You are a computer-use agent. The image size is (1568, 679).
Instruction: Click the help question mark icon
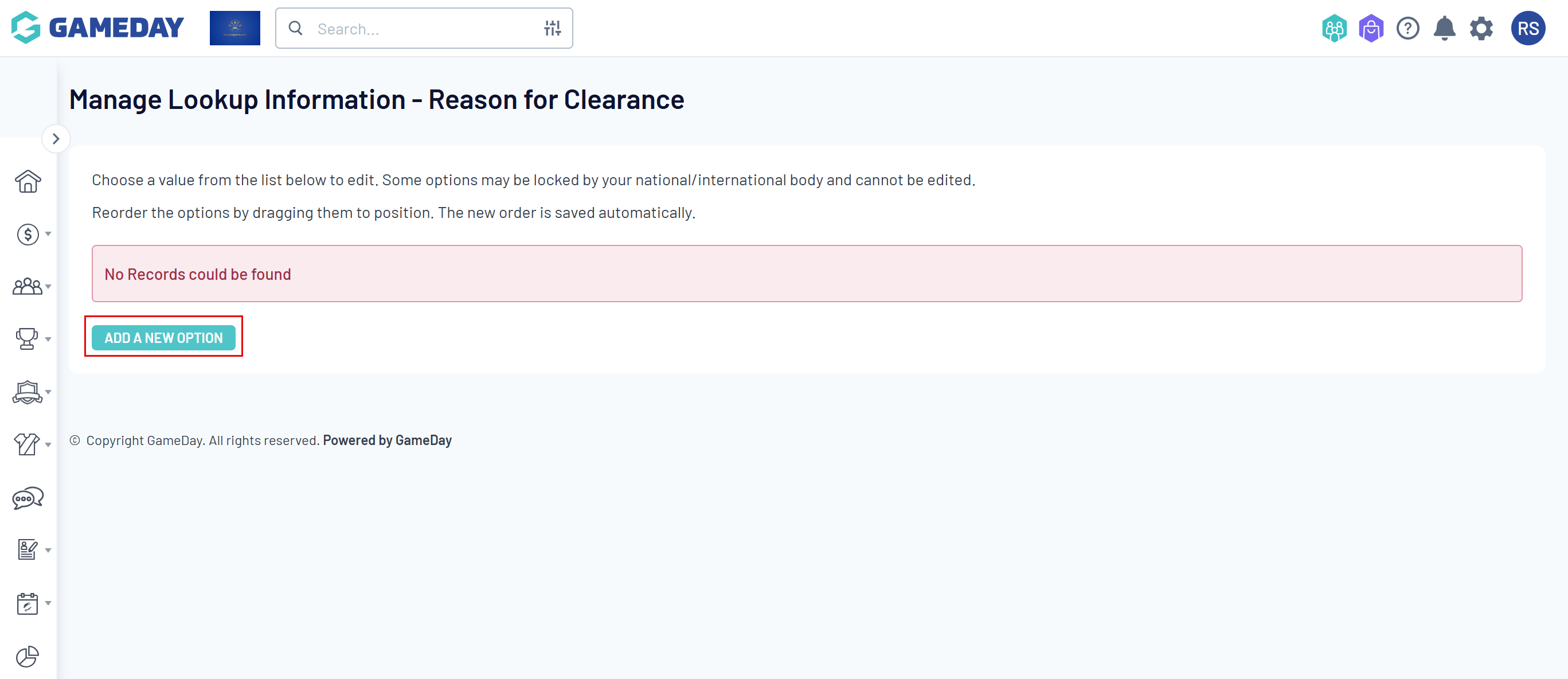tap(1407, 29)
